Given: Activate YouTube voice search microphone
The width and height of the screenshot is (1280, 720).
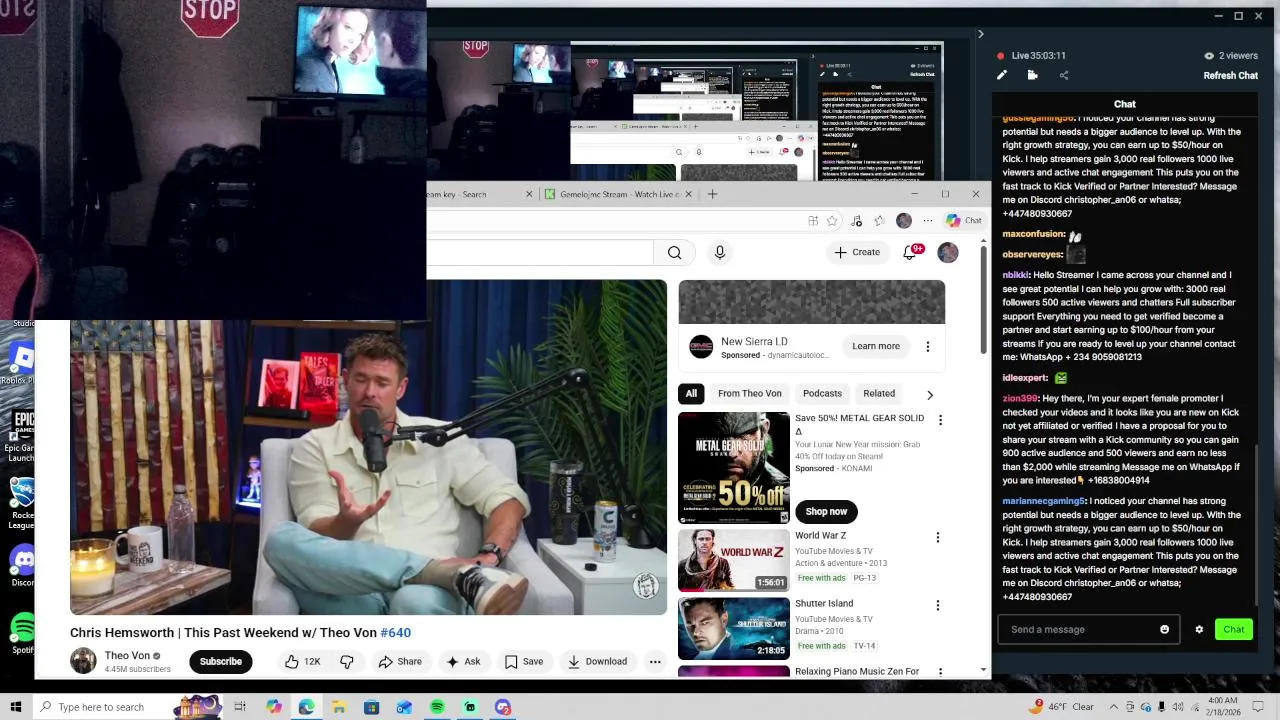Looking at the screenshot, I should click(719, 253).
